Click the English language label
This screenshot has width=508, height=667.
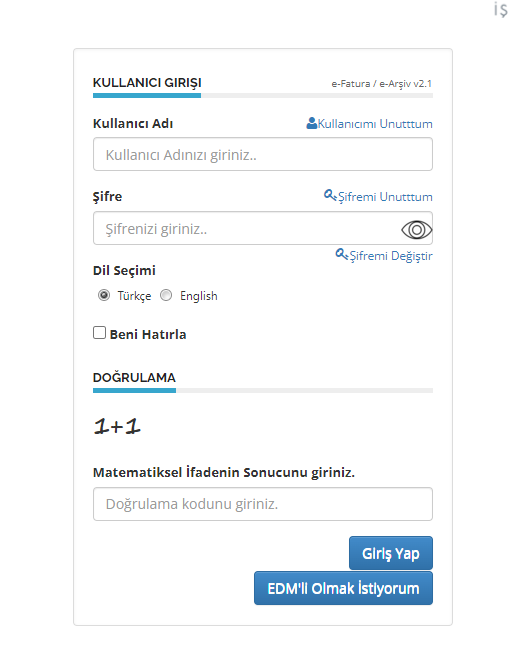(x=199, y=296)
